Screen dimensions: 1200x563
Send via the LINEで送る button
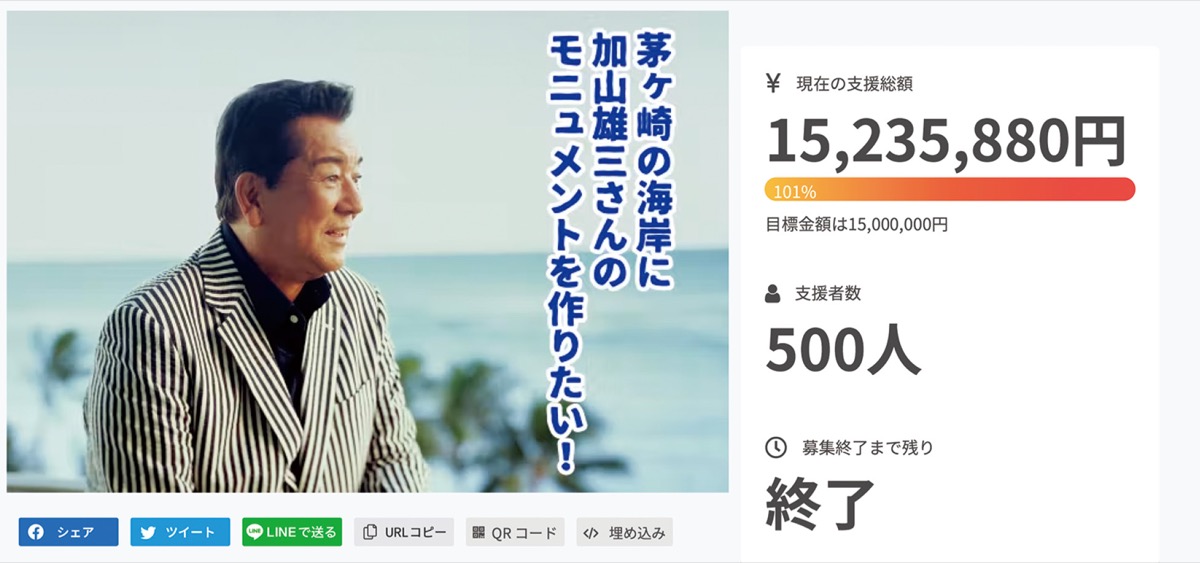click(x=292, y=532)
